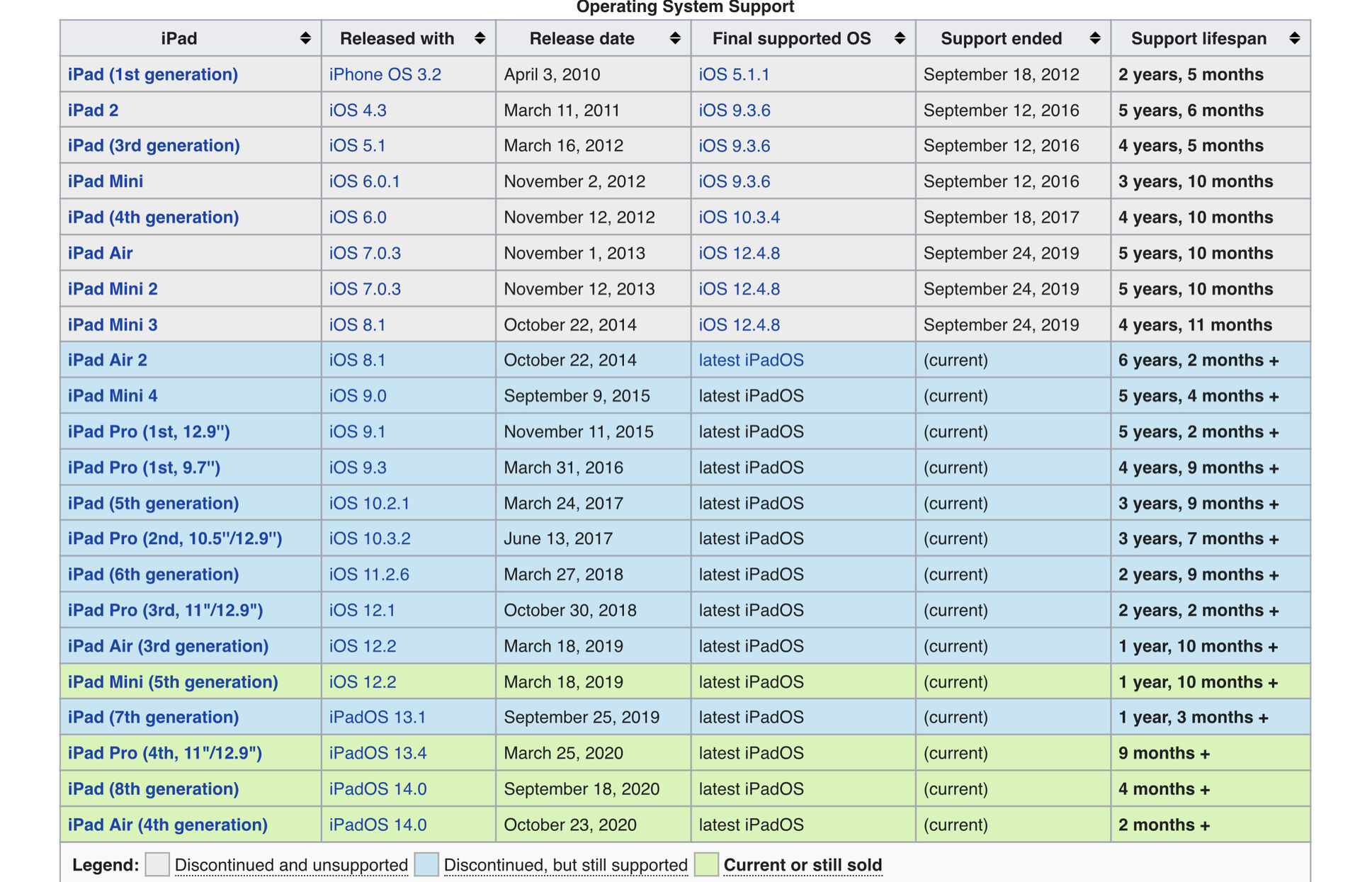Open iPad Pro (1st, 9.7") link
This screenshot has height=882, width=1372.
tap(144, 468)
